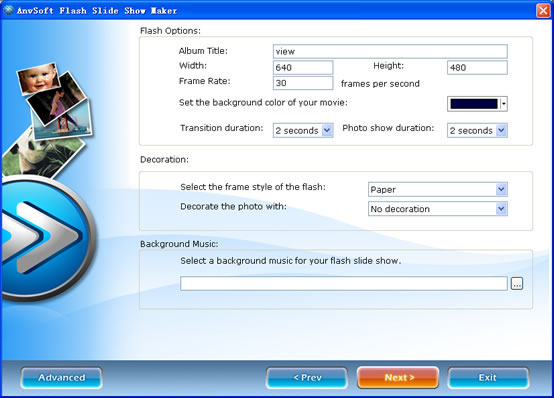Click the background music file path field
The height and width of the screenshot is (398, 554).
[344, 283]
